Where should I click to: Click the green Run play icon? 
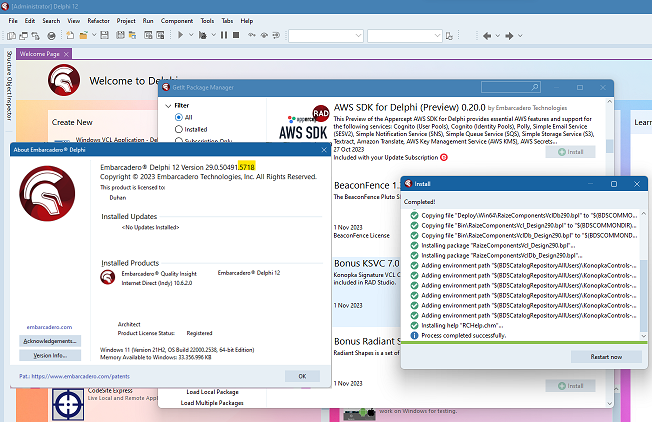180,35
